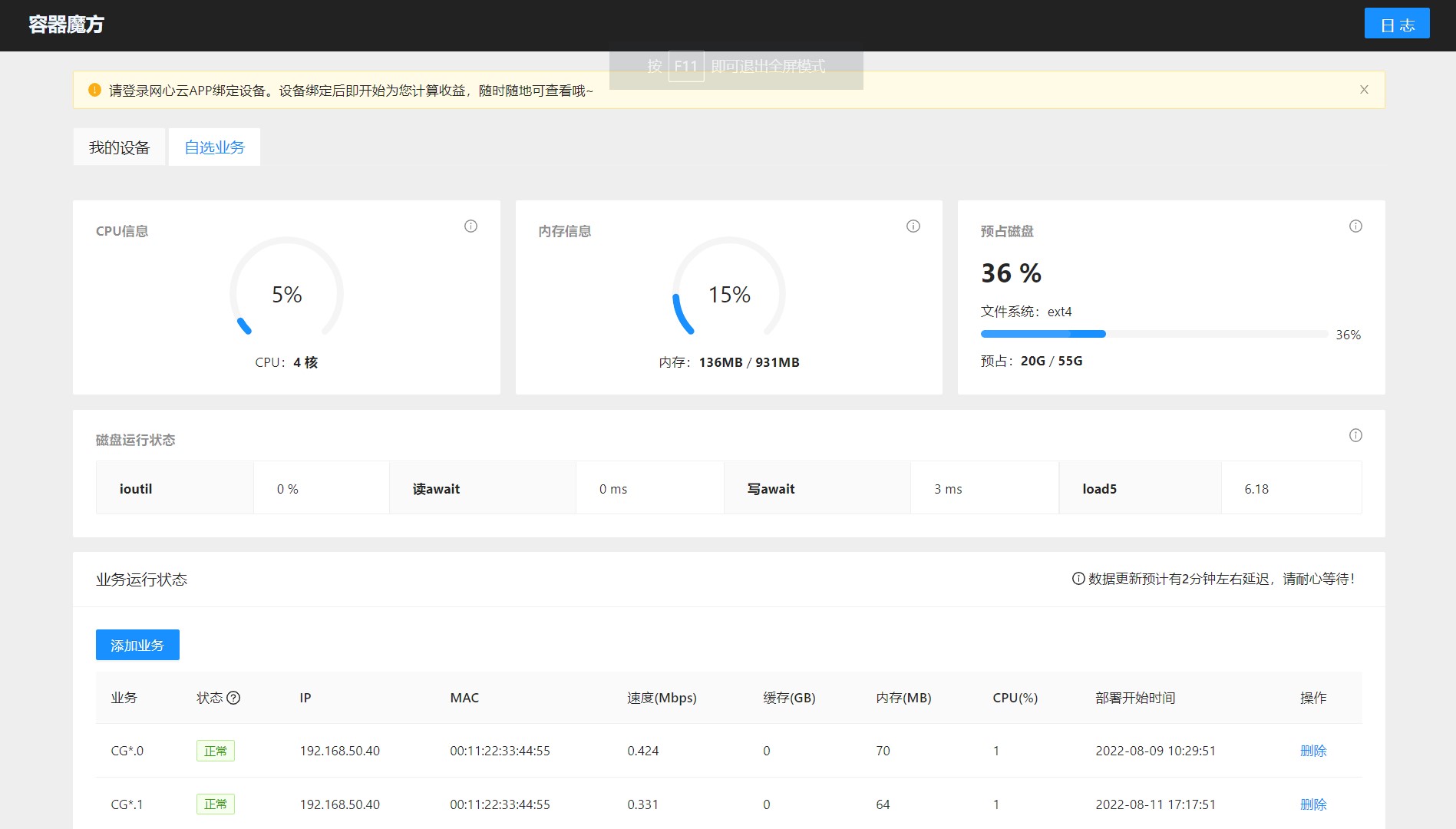This screenshot has height=829, width=1456.
Task: Click the 部署开始时间 column header
Action: tap(1135, 698)
